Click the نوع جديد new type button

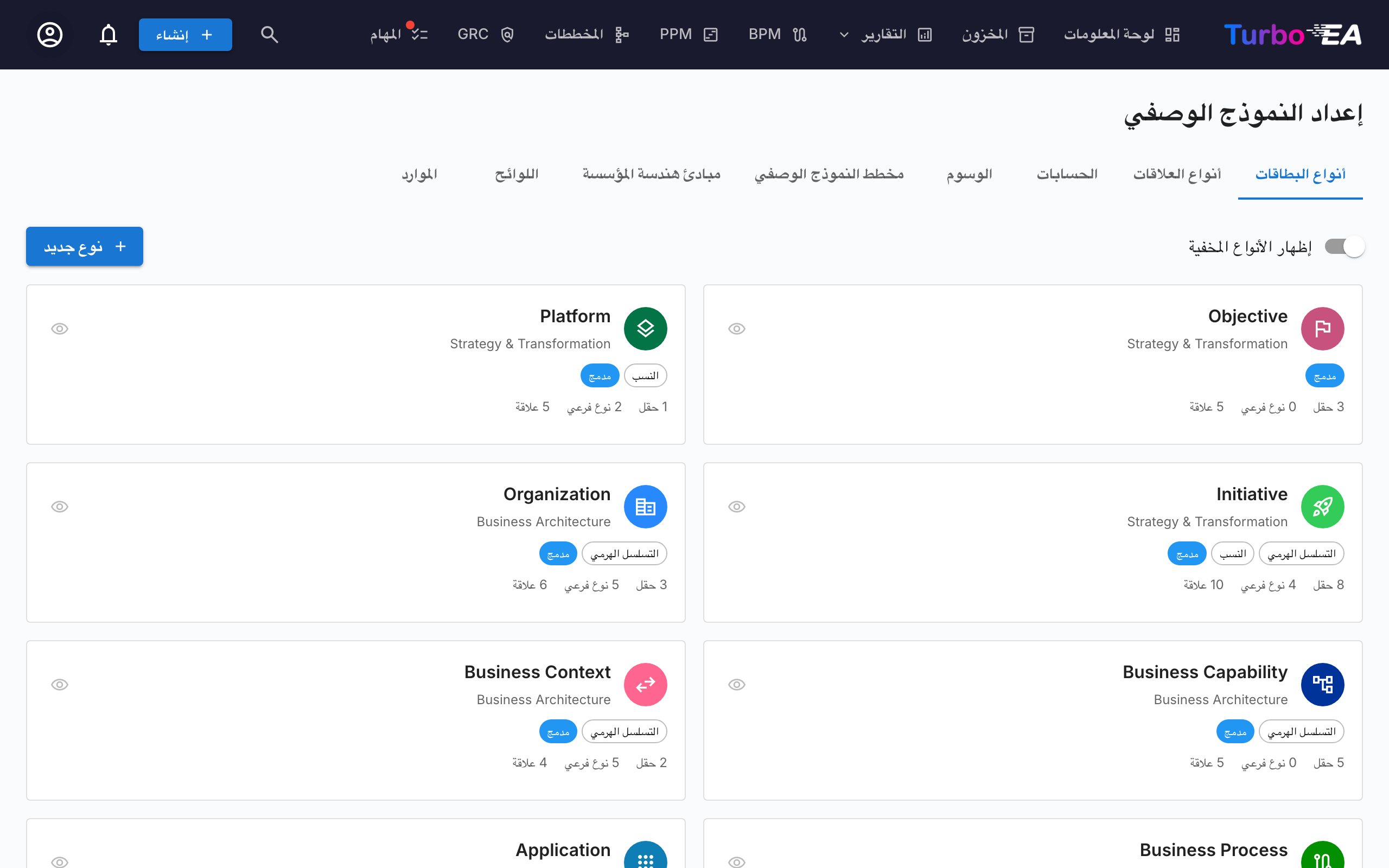click(x=85, y=246)
